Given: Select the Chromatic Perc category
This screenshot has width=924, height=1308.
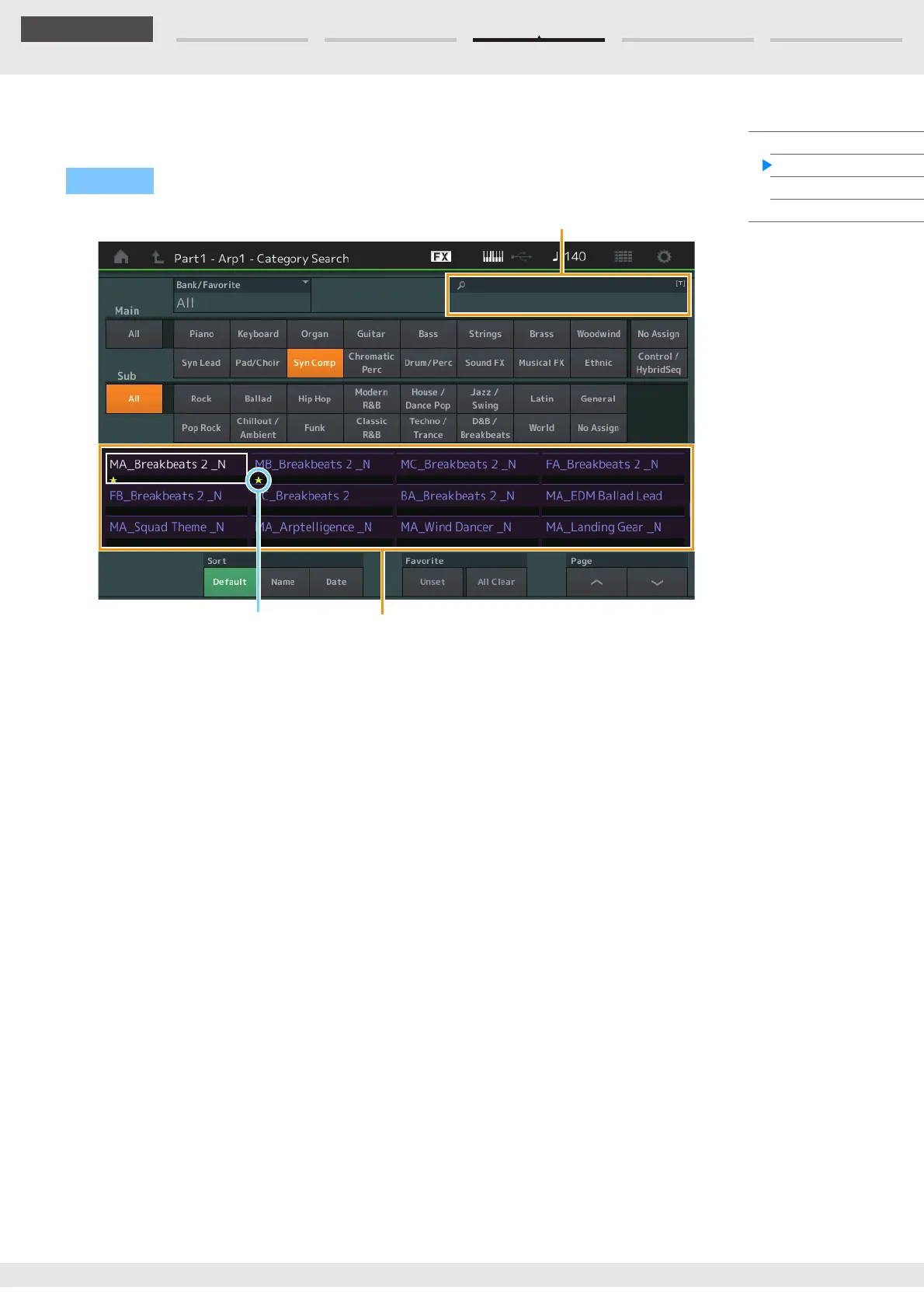Looking at the screenshot, I should click(372, 363).
